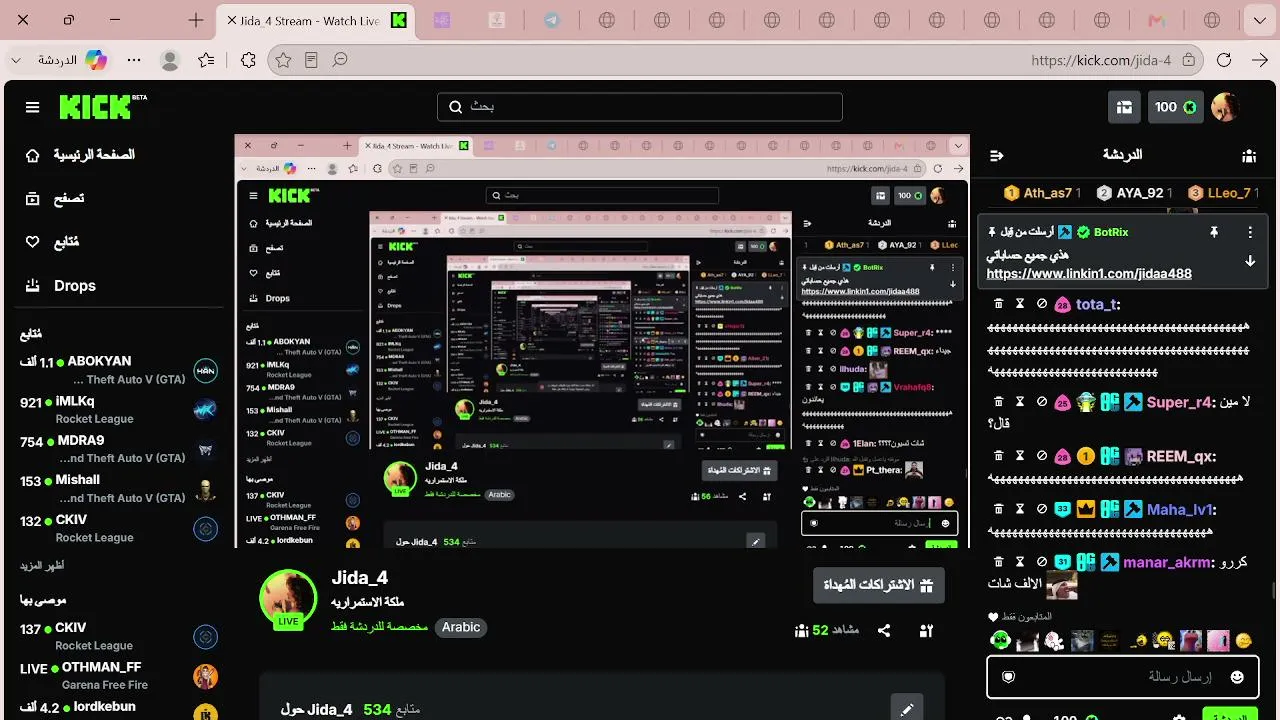Unpin the BotRix pinned message
Image resolution: width=1280 pixels, height=720 pixels.
pyautogui.click(x=1214, y=232)
